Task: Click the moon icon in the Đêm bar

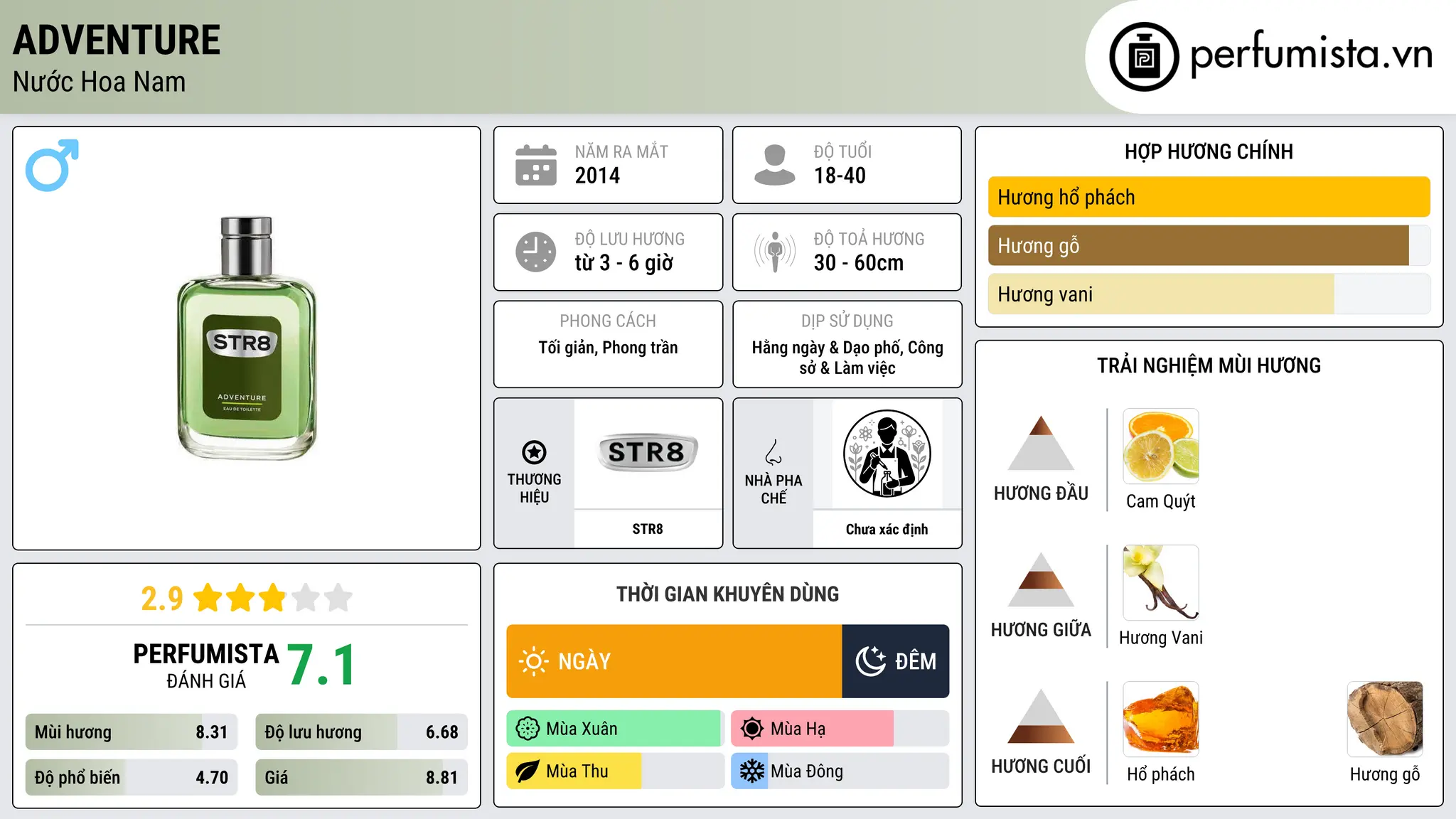Action: (870, 661)
